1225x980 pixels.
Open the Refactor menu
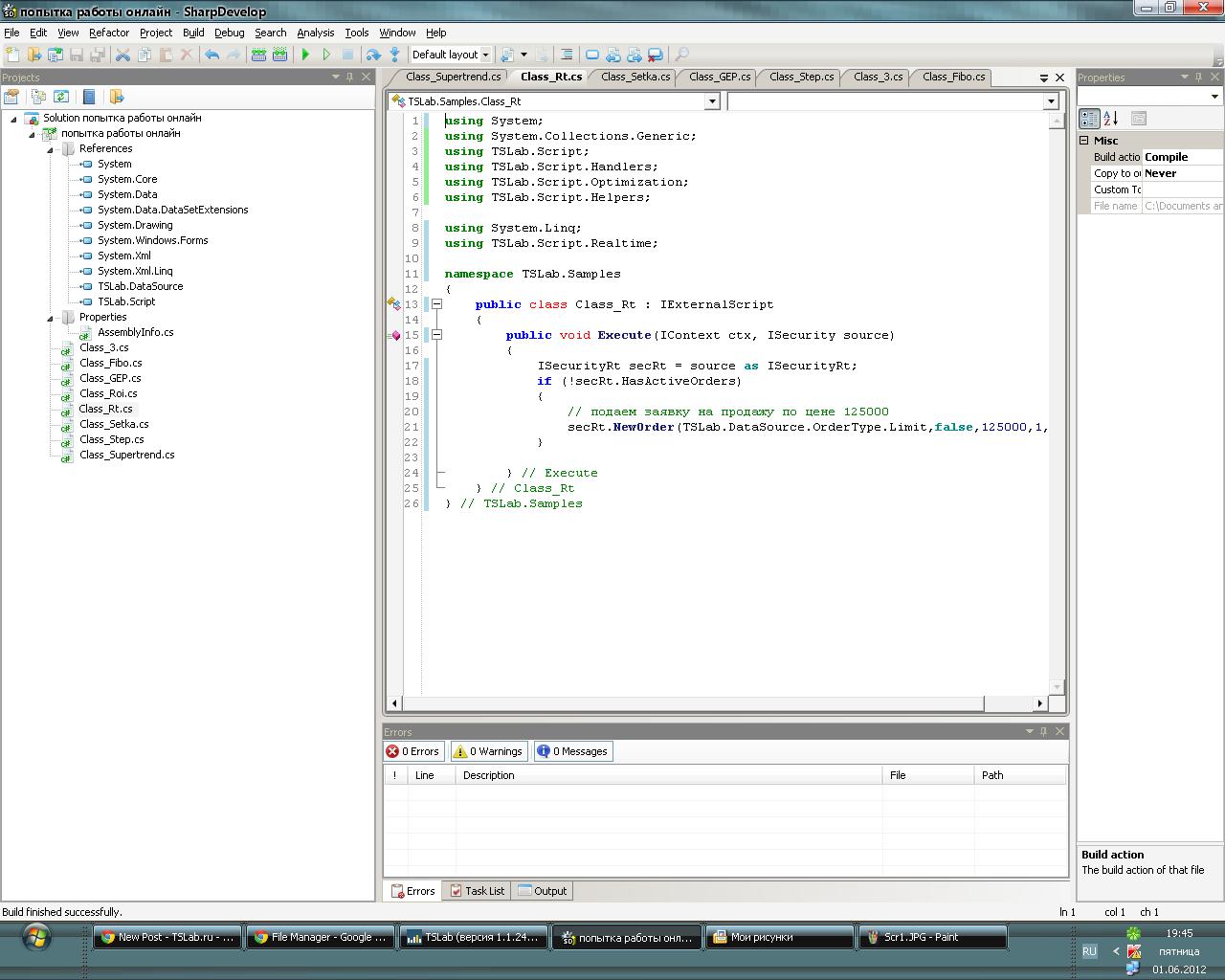point(109,33)
